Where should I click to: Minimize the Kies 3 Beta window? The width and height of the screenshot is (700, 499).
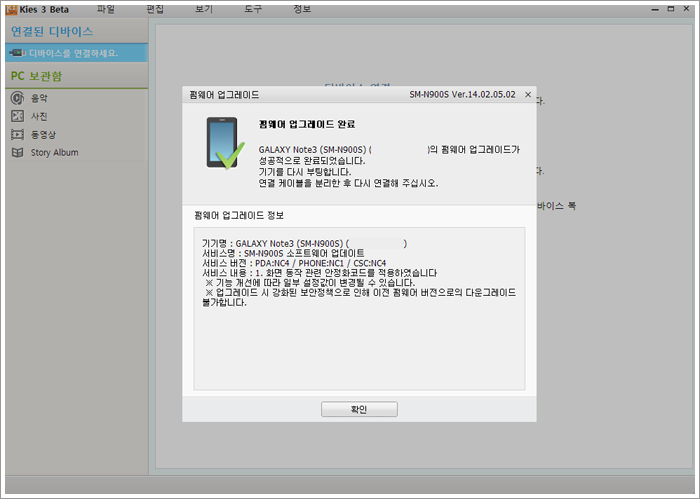[x=655, y=9]
